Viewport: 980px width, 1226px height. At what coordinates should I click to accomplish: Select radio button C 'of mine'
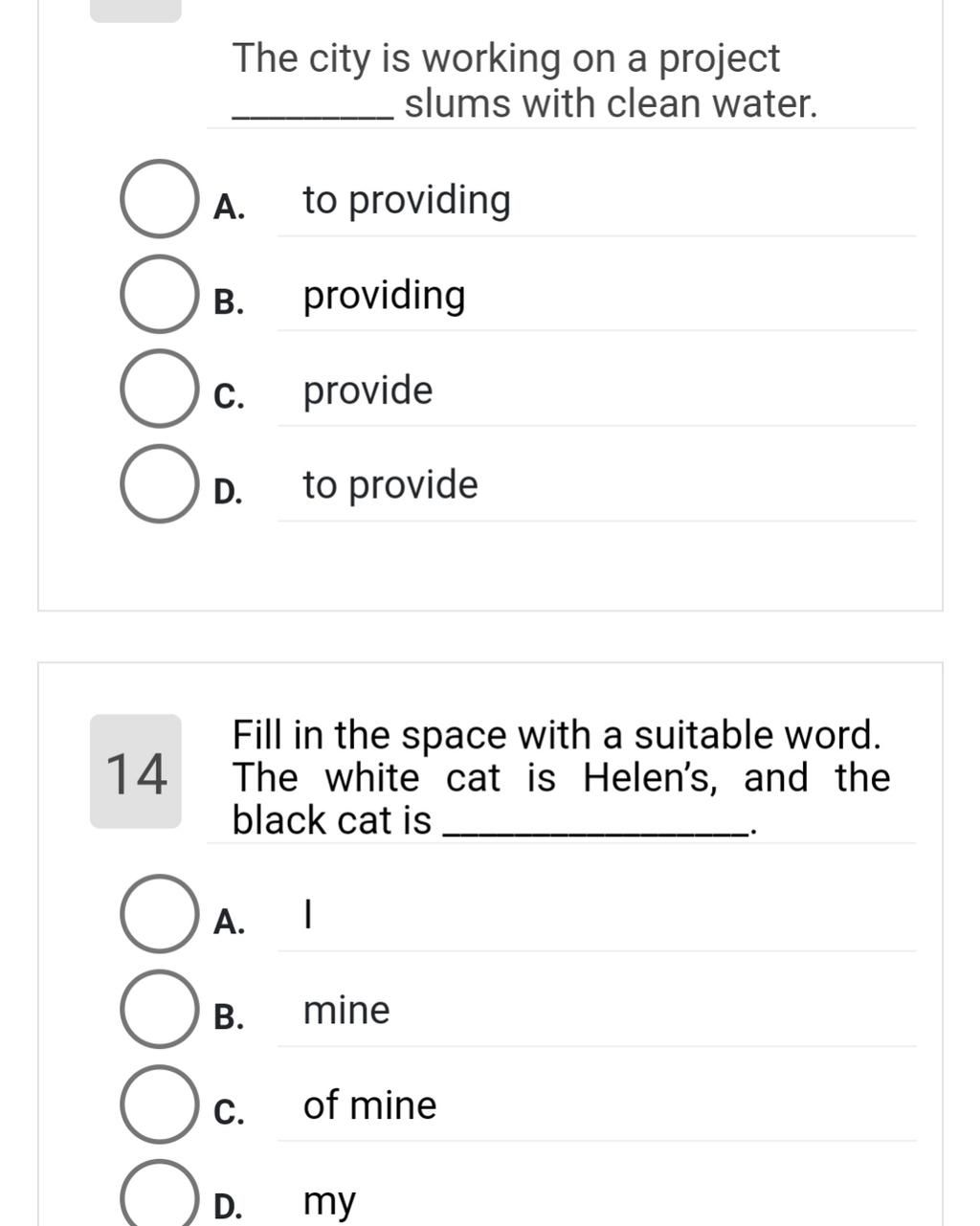point(158,1104)
